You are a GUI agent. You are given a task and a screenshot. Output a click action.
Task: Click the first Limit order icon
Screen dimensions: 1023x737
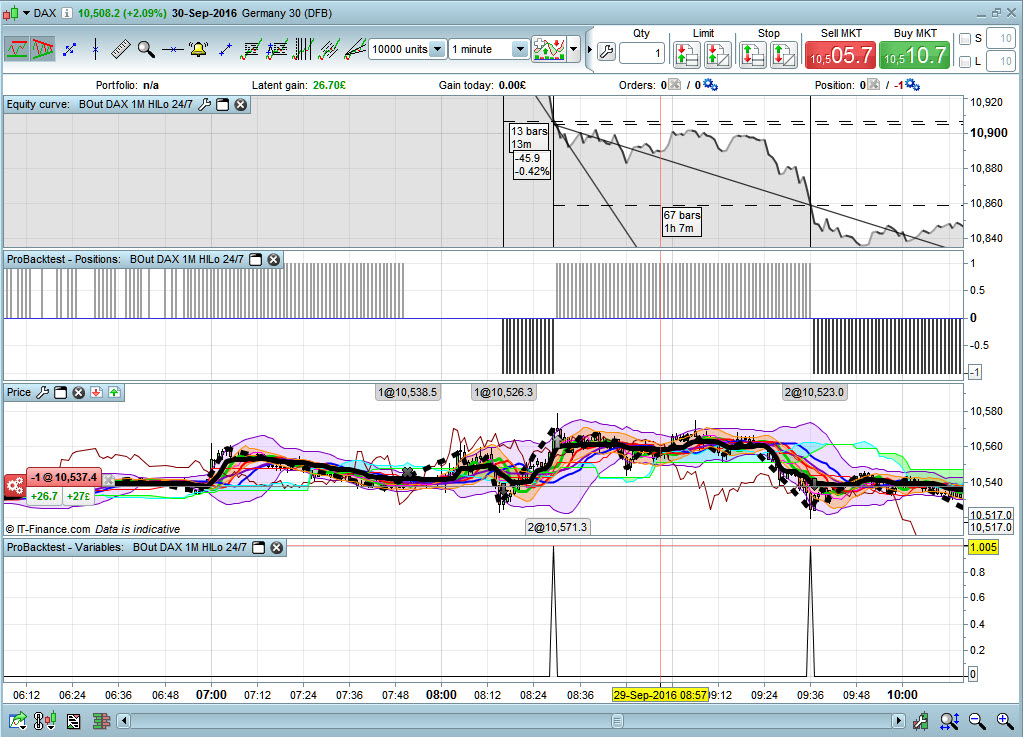pos(686,55)
